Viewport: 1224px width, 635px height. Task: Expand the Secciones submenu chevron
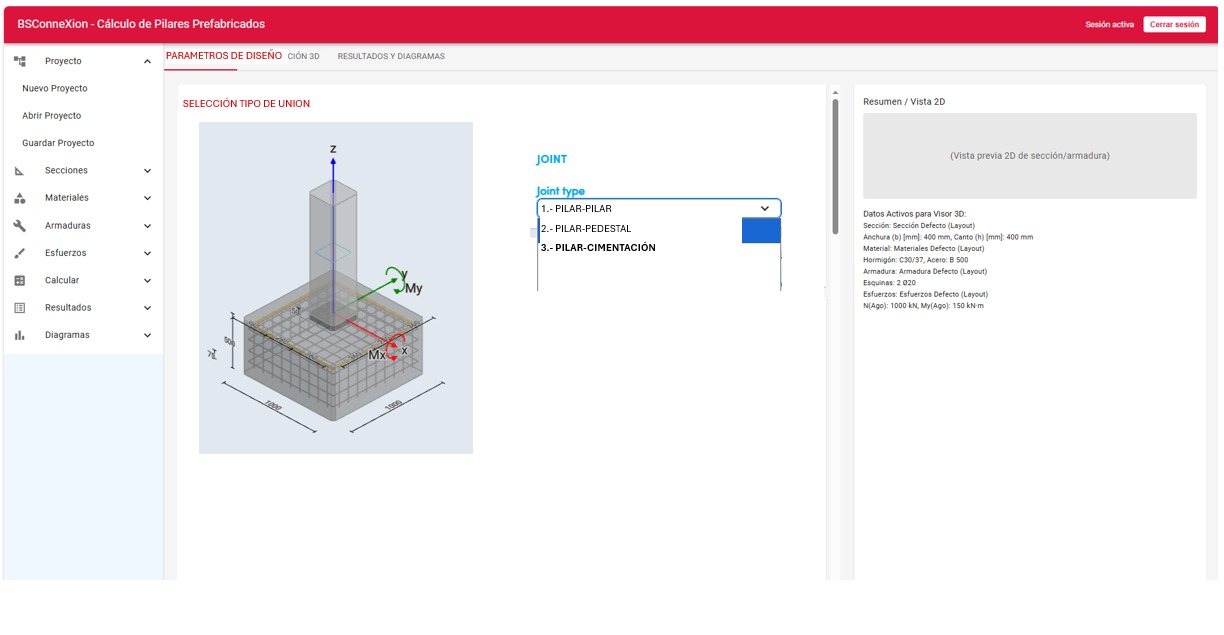[x=147, y=171]
